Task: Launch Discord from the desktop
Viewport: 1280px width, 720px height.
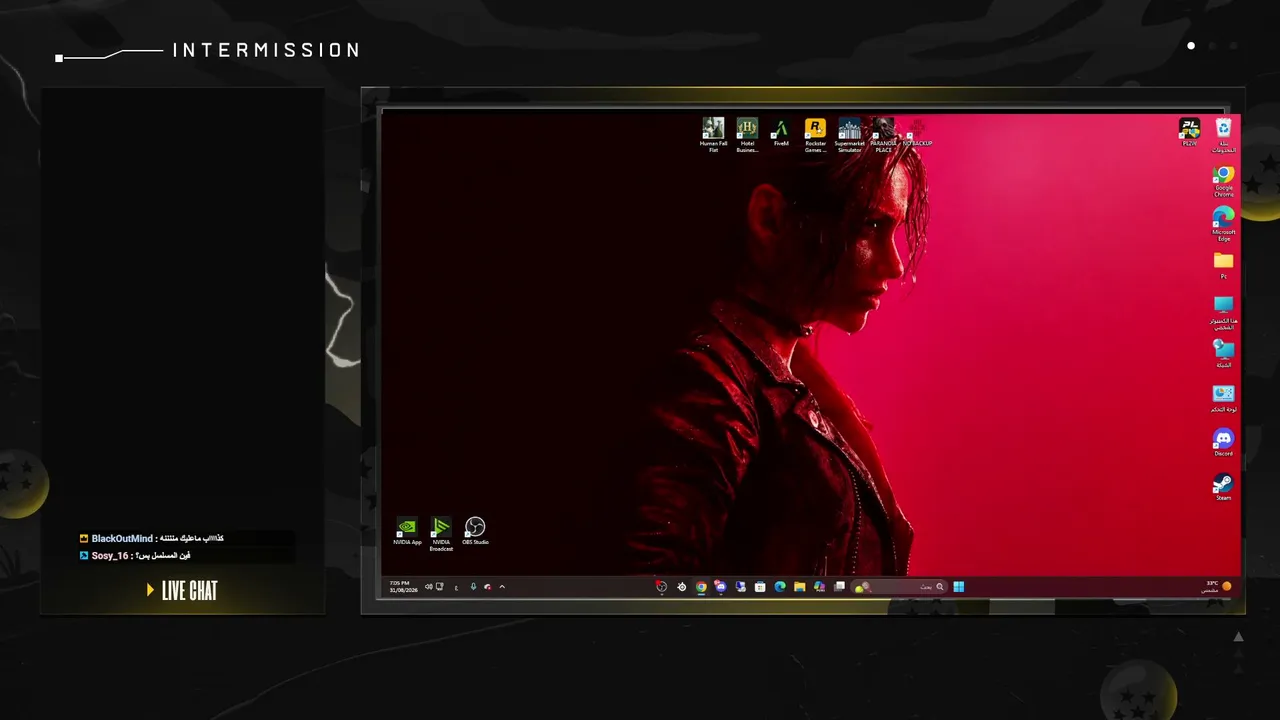Action: click(x=1224, y=443)
